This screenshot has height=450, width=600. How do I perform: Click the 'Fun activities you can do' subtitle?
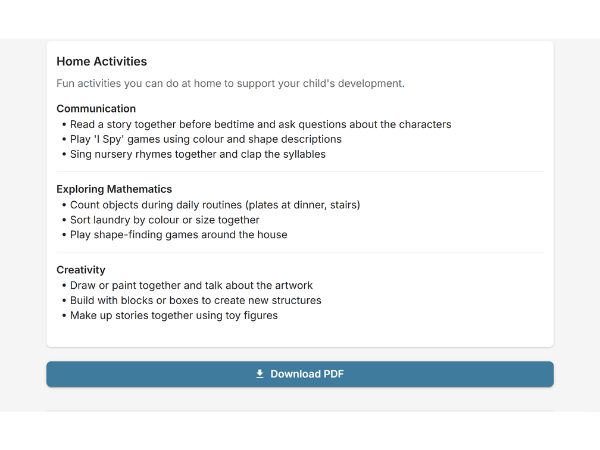pyautogui.click(x=230, y=84)
